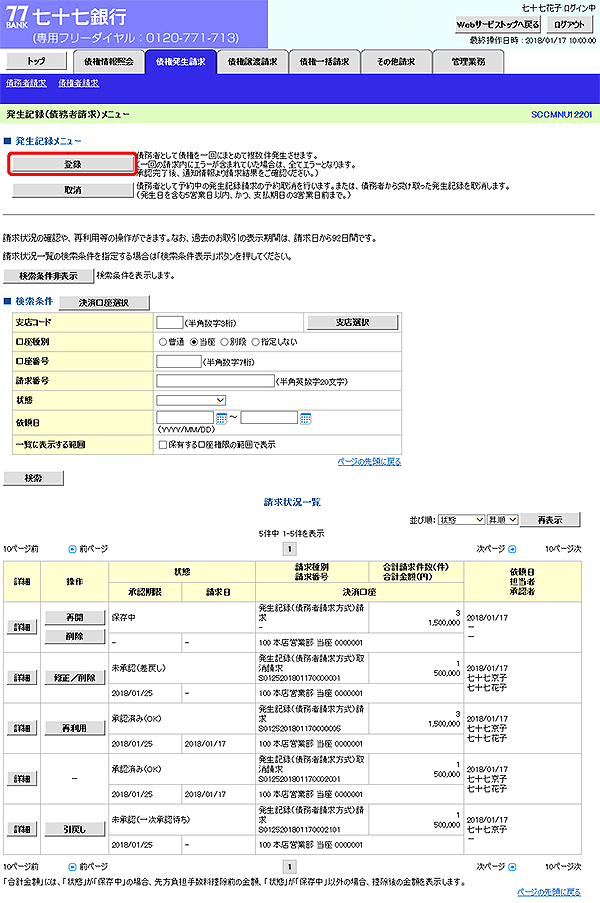Click request number S0125201801170002101
The image size is (600, 903).
299,829
